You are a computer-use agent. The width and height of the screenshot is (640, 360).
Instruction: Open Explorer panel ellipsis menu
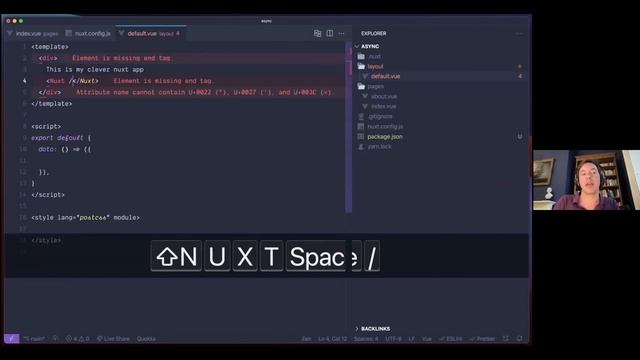pos(519,33)
